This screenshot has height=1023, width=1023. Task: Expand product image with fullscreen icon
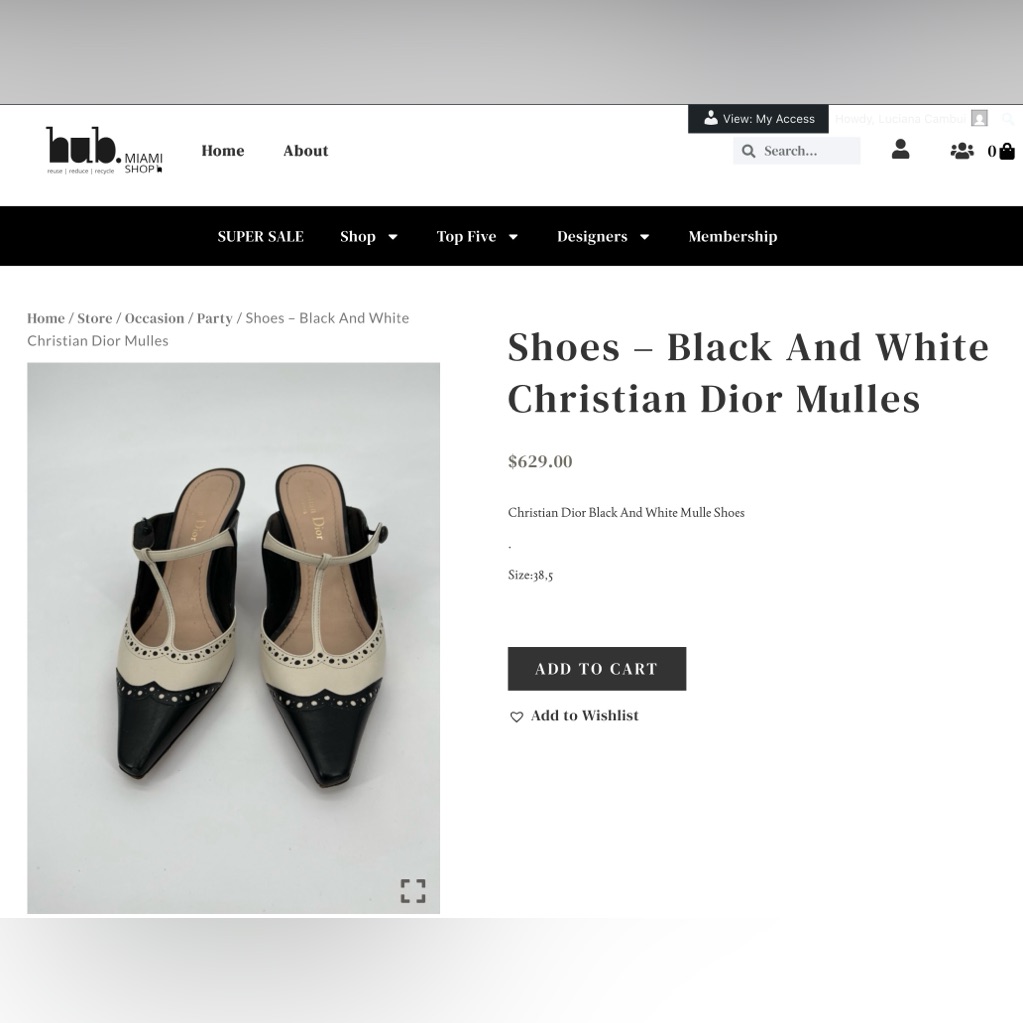click(412, 891)
